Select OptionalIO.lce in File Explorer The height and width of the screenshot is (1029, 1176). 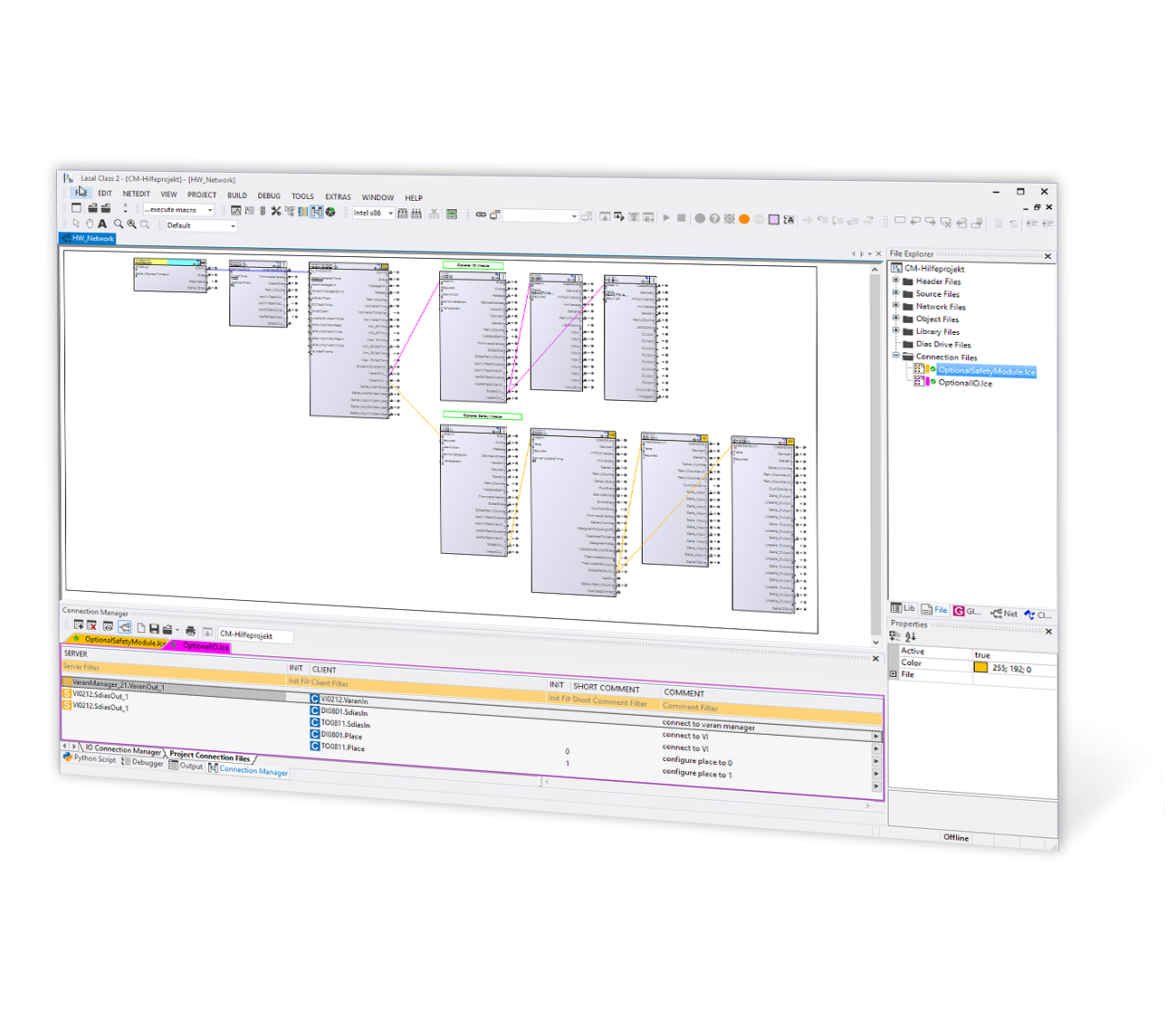[x=965, y=383]
